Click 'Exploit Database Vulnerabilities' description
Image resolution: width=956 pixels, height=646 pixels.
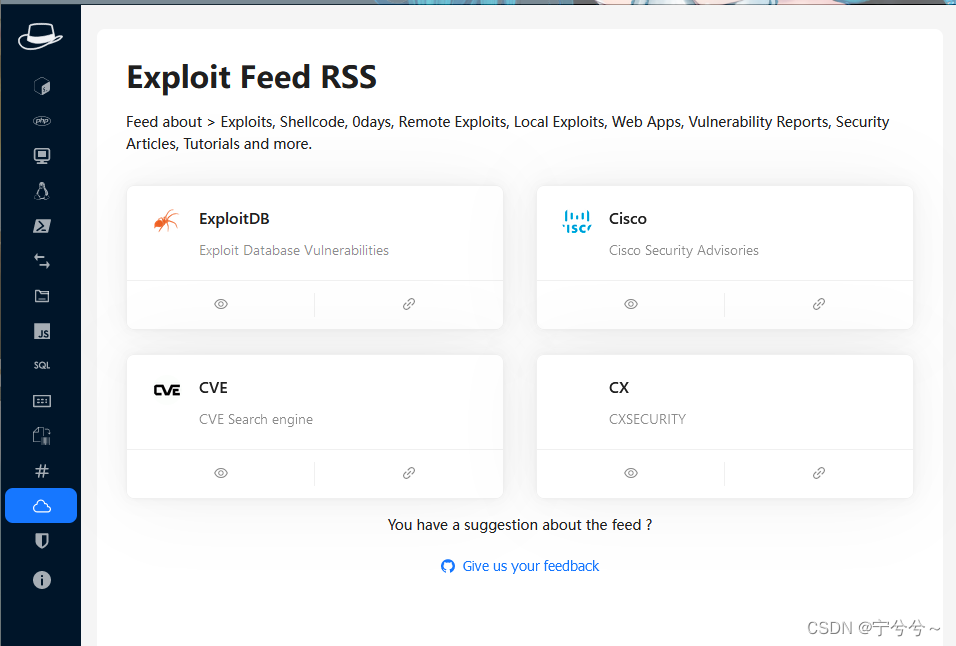pos(294,250)
